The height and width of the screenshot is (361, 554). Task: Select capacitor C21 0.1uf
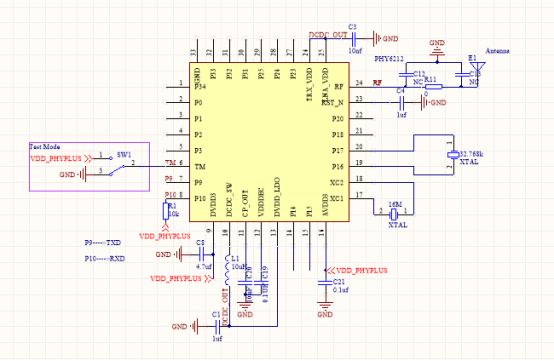325,283
